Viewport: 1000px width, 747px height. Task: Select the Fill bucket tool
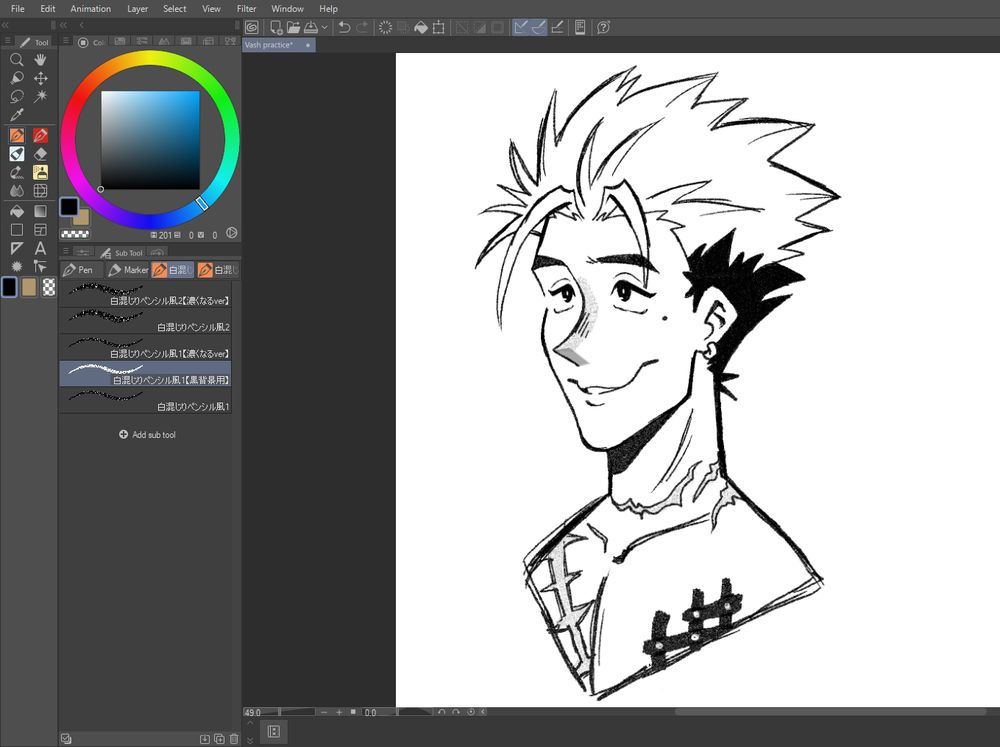click(17, 211)
